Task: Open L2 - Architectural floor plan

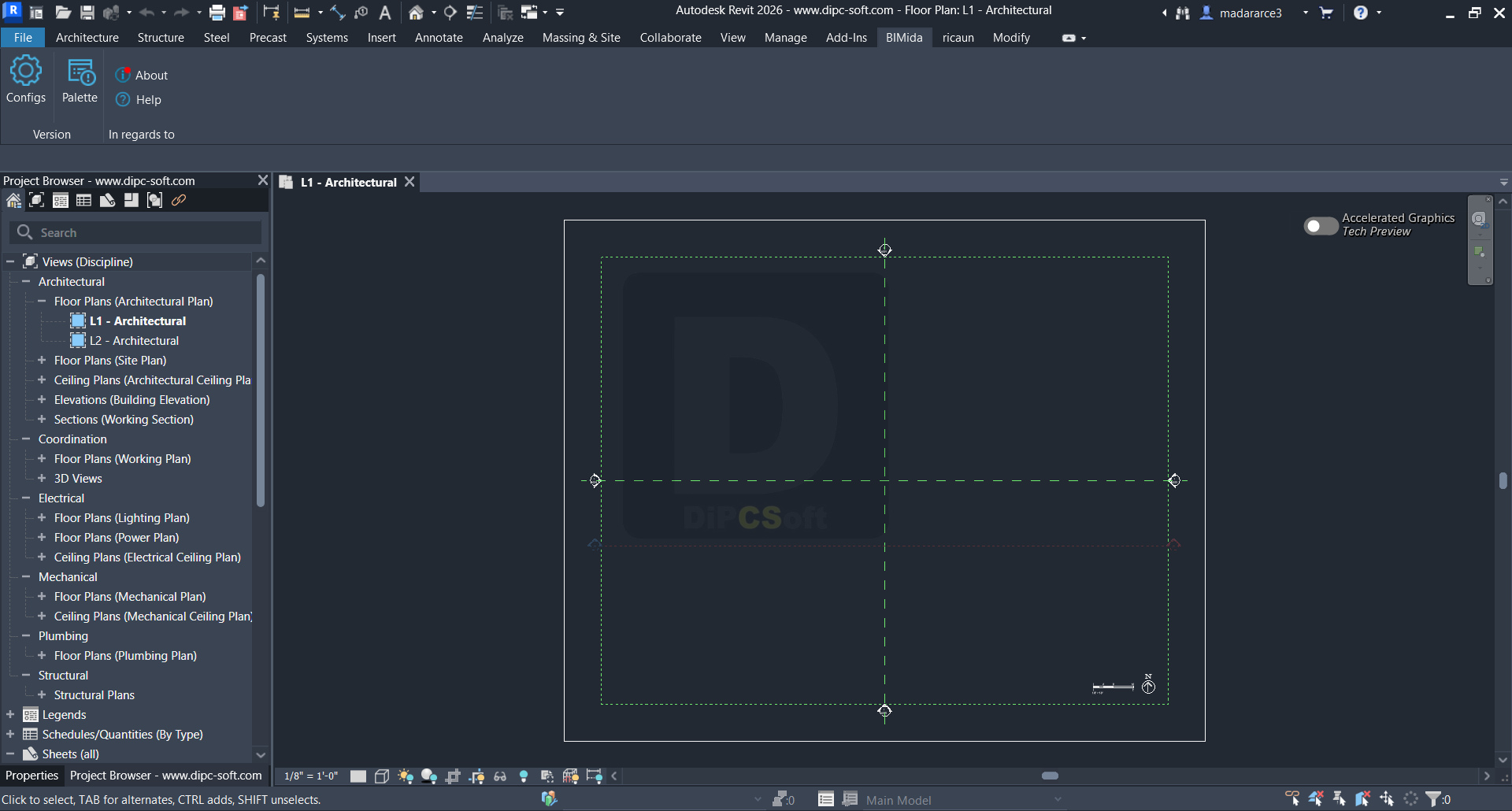Action: point(134,340)
